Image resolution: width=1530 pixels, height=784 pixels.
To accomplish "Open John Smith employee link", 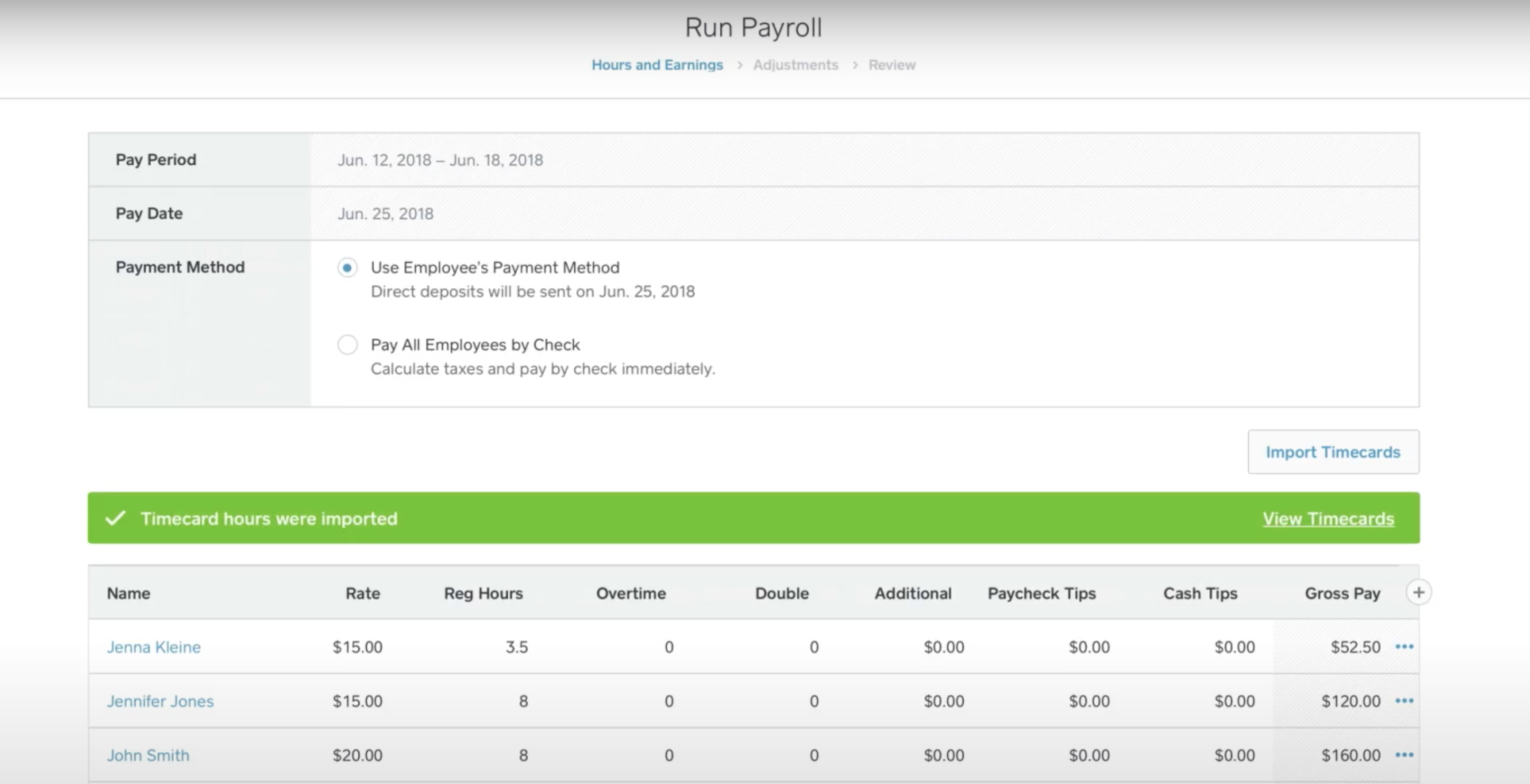I will click(148, 755).
